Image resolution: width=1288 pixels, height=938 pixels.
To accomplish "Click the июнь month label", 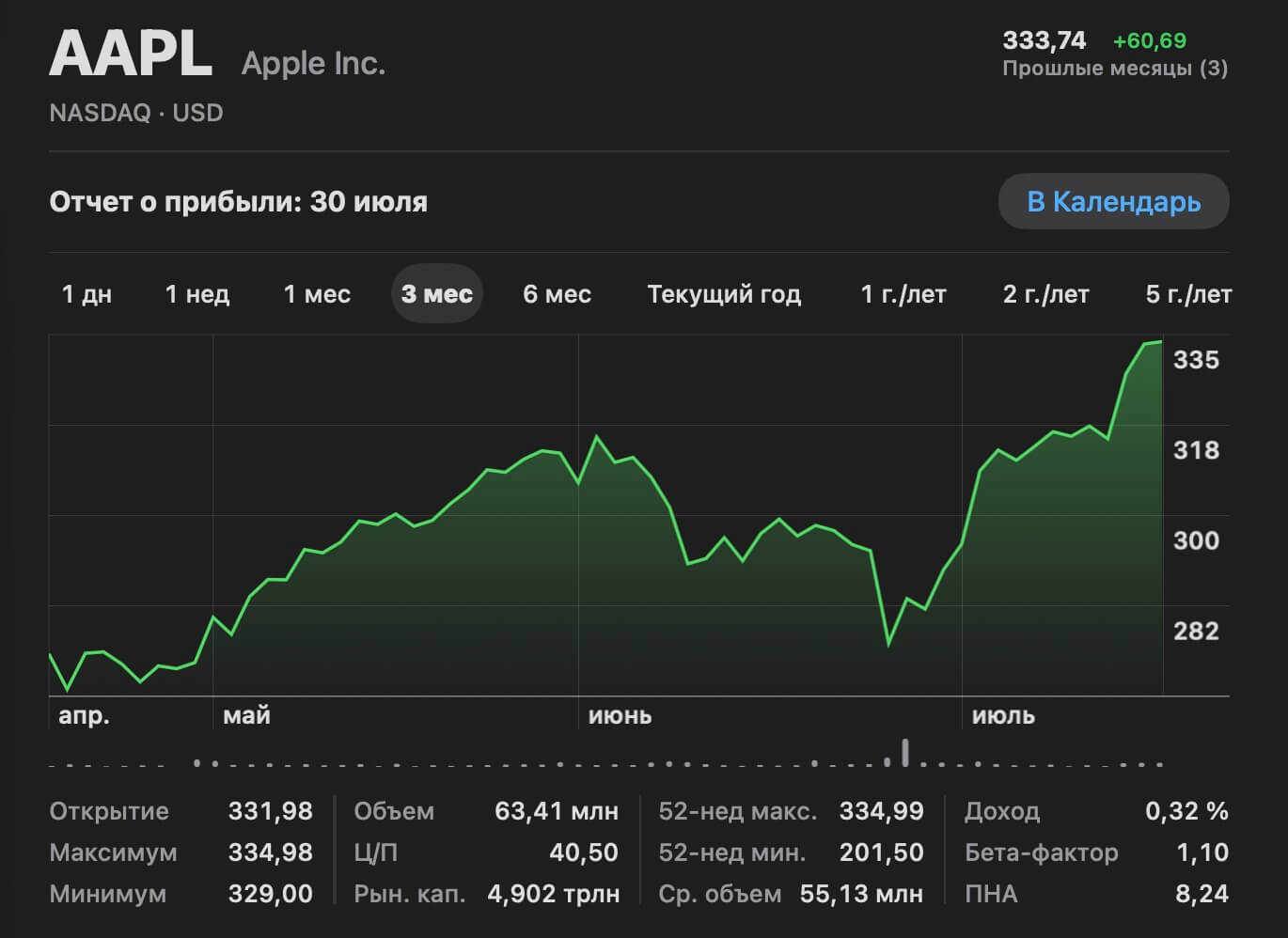I will (x=620, y=715).
